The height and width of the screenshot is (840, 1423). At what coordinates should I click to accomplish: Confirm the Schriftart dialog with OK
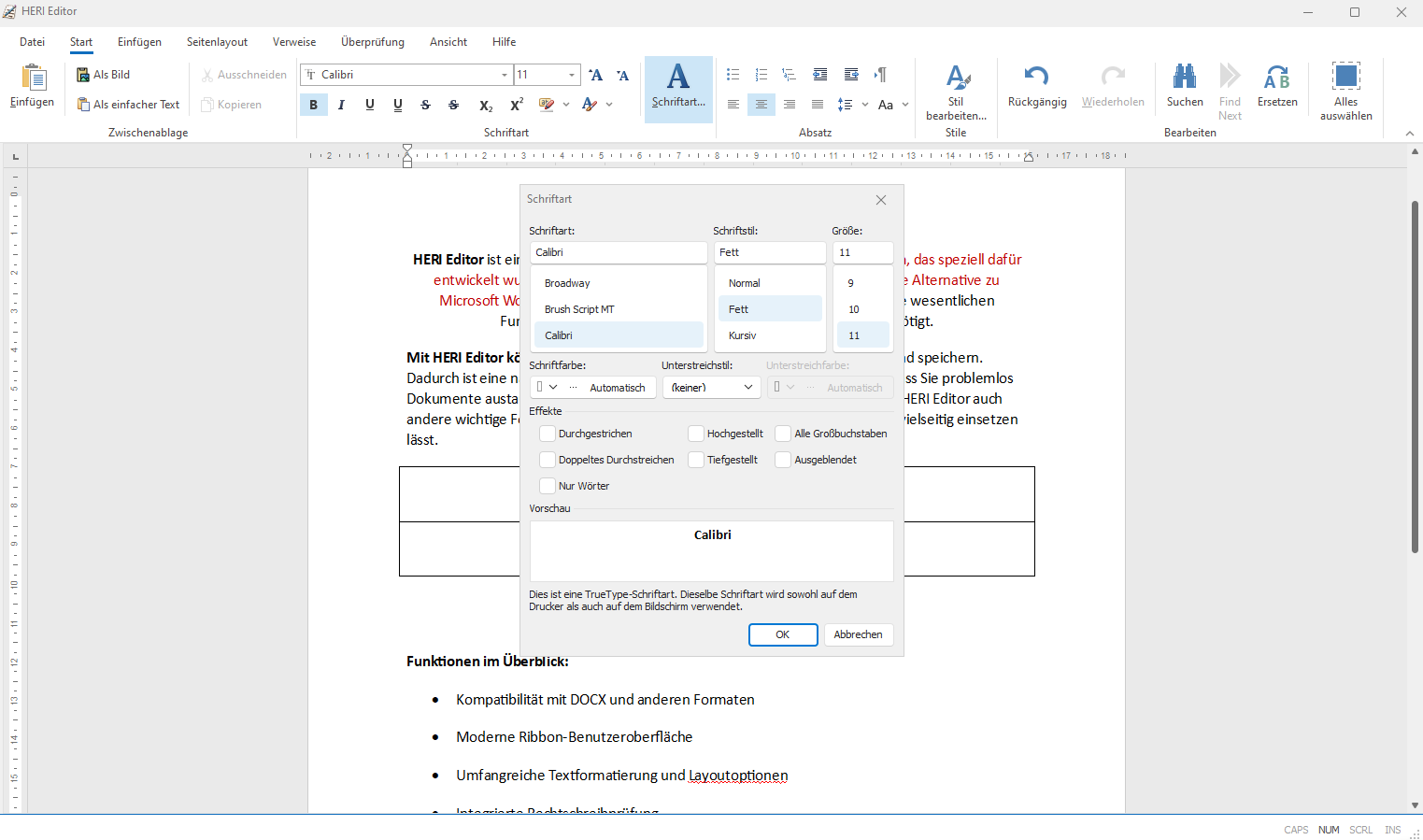(x=783, y=634)
